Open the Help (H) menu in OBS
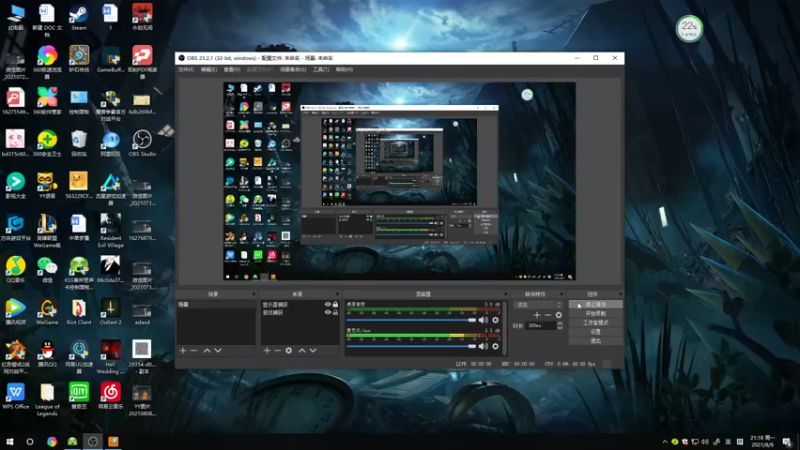 [x=344, y=69]
